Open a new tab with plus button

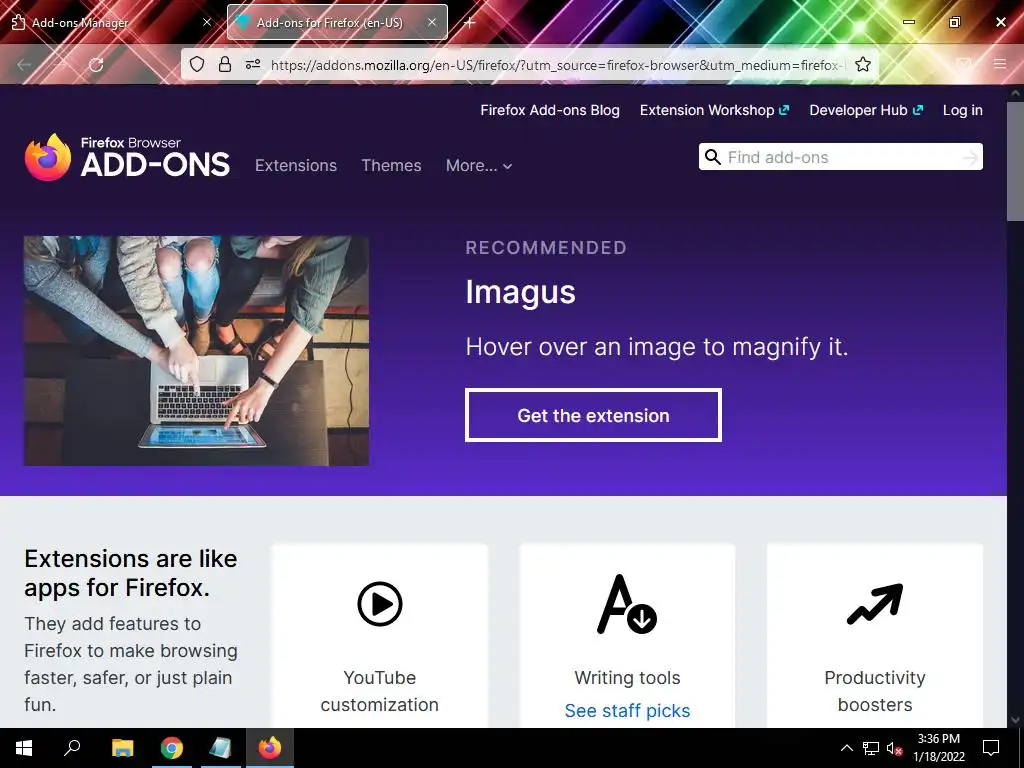[470, 23]
